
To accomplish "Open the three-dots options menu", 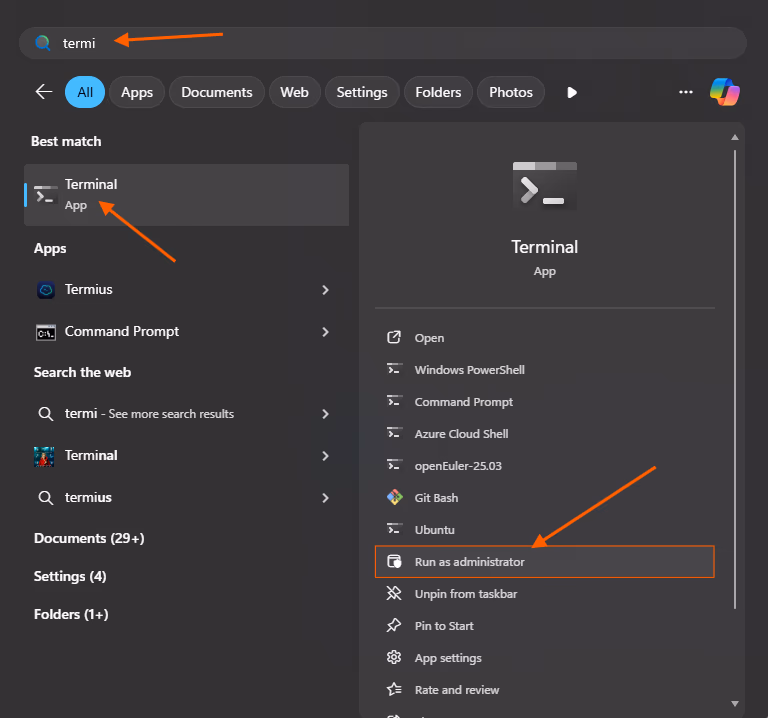I will click(686, 92).
